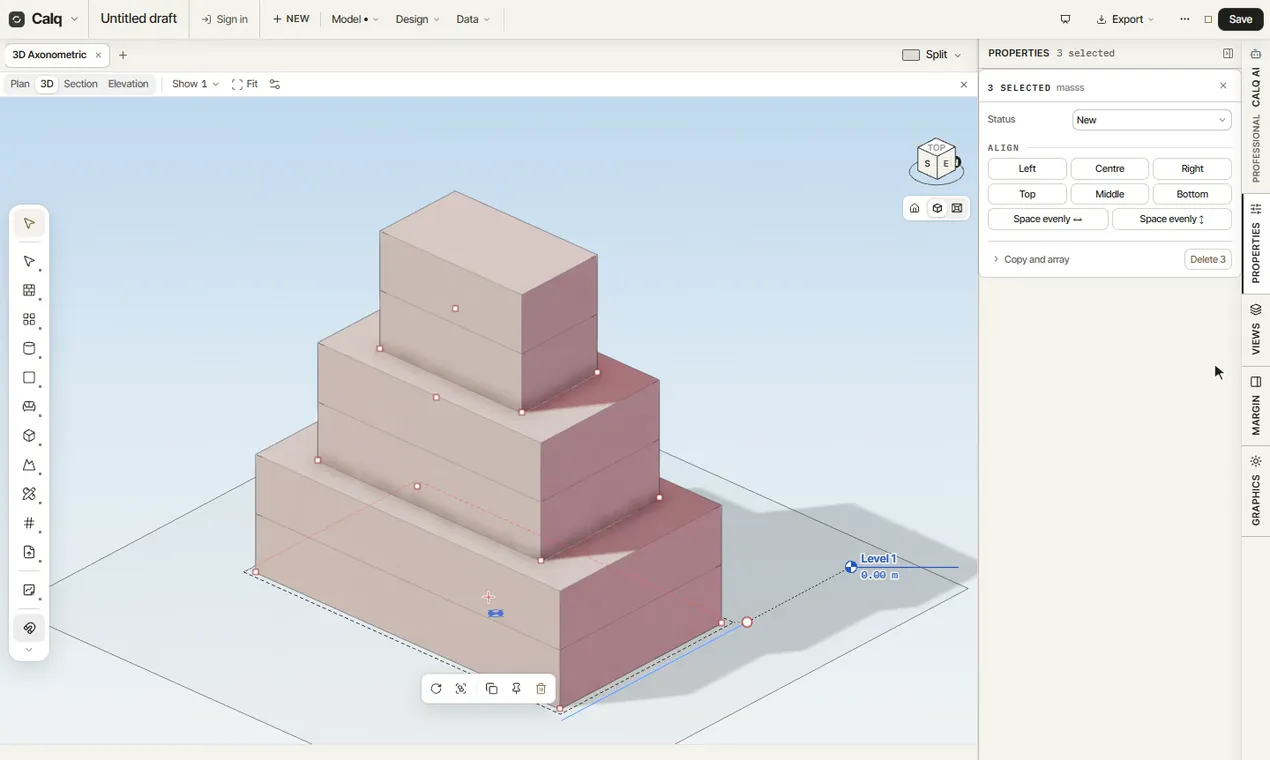1270x760 pixels.
Task: Open the Export dropdown
Action: pyautogui.click(x=1125, y=19)
